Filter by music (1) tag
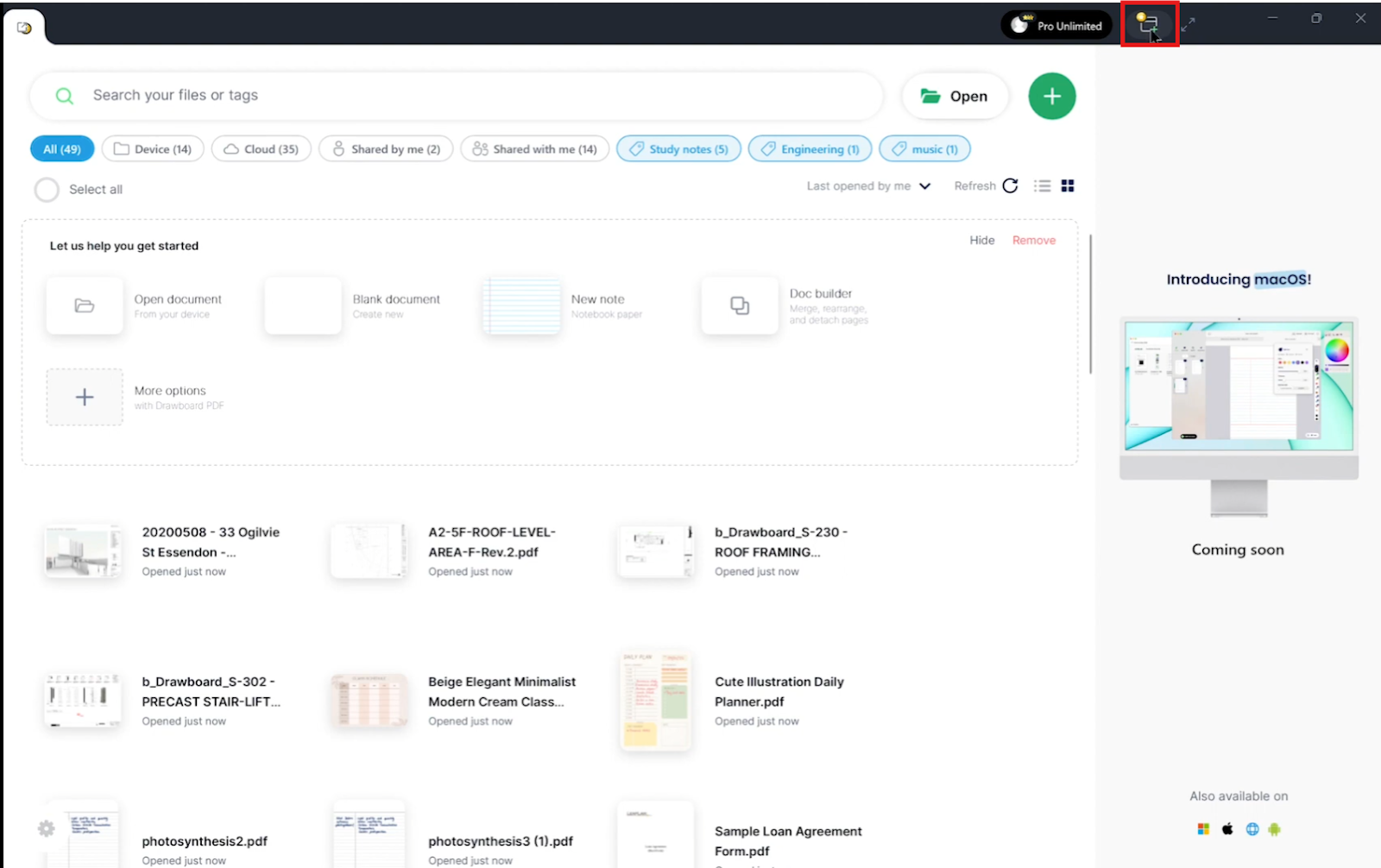1381x868 pixels. (x=924, y=149)
